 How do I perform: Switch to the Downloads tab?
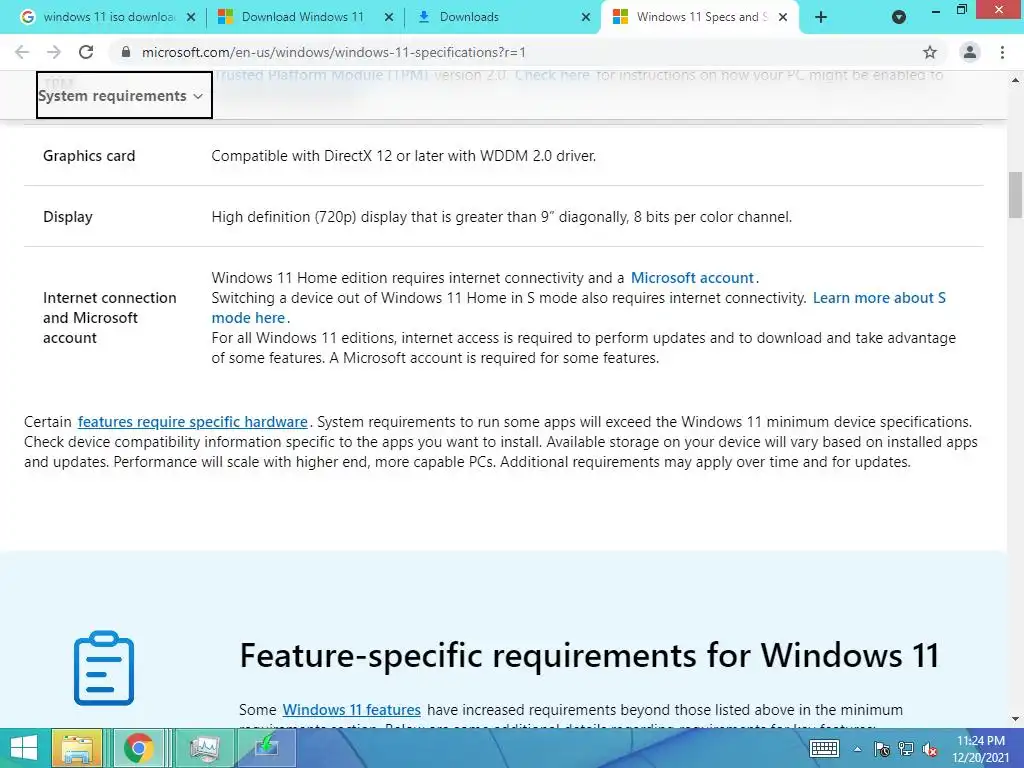pyautogui.click(x=502, y=17)
